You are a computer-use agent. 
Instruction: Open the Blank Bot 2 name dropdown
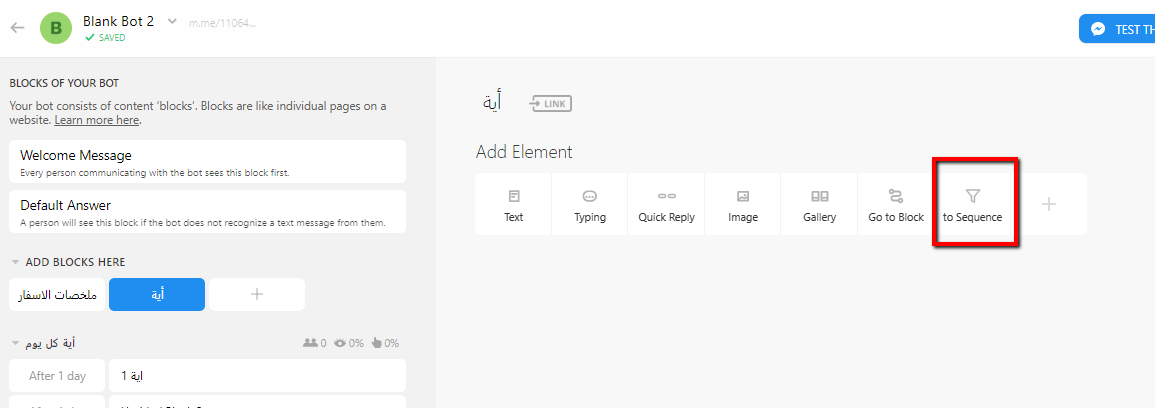172,21
